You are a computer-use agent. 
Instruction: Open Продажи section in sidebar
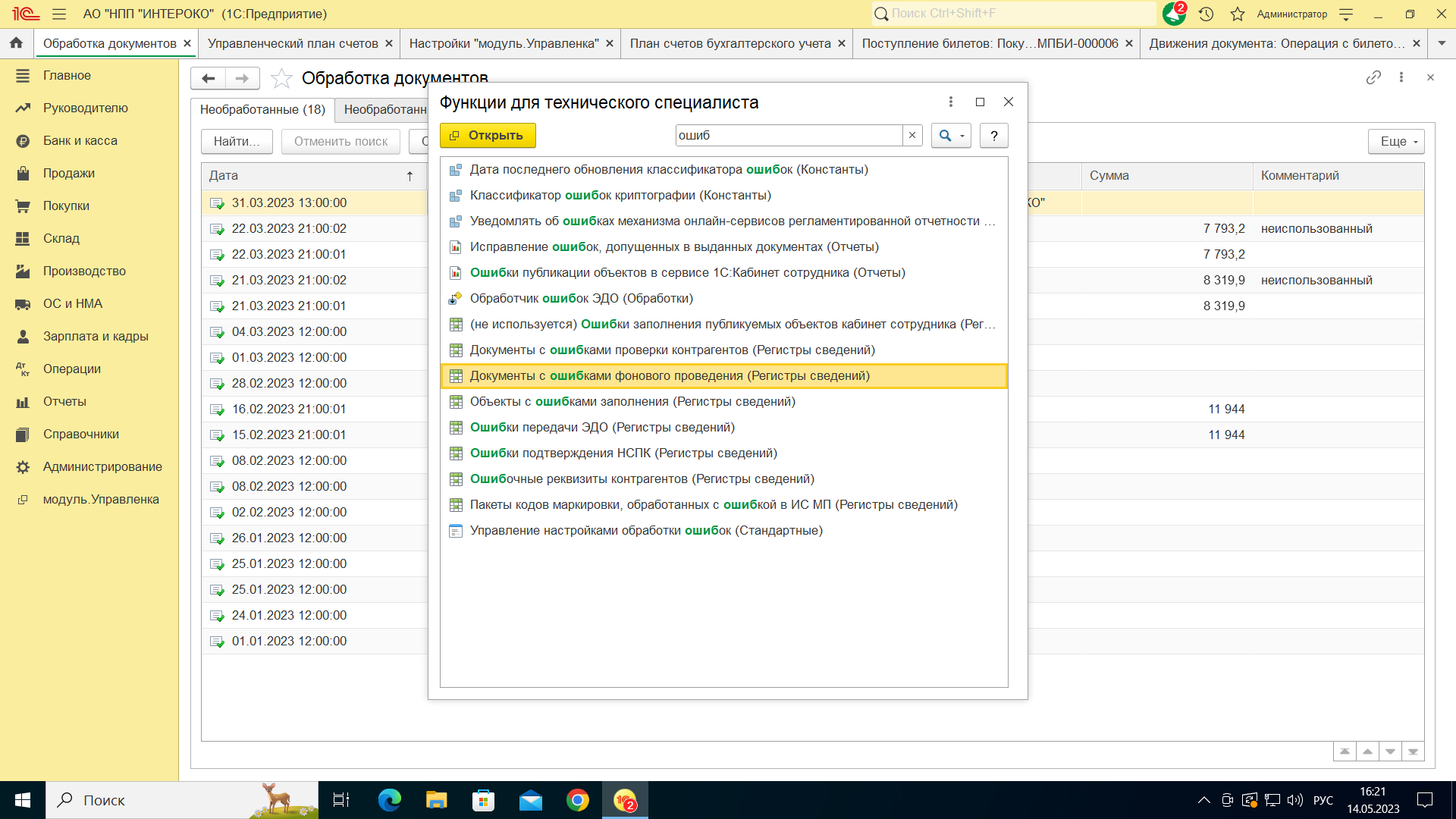tap(69, 173)
